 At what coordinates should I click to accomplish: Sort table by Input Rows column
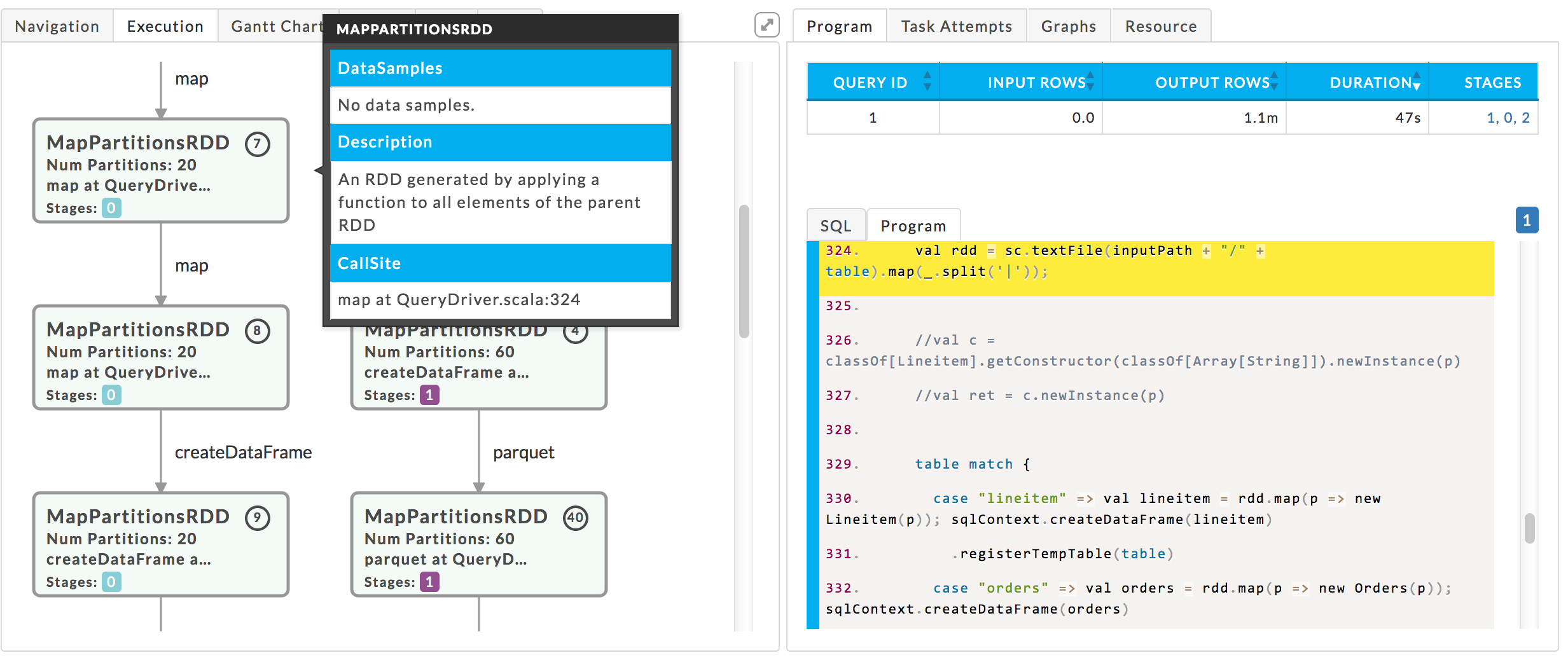(x=1090, y=81)
